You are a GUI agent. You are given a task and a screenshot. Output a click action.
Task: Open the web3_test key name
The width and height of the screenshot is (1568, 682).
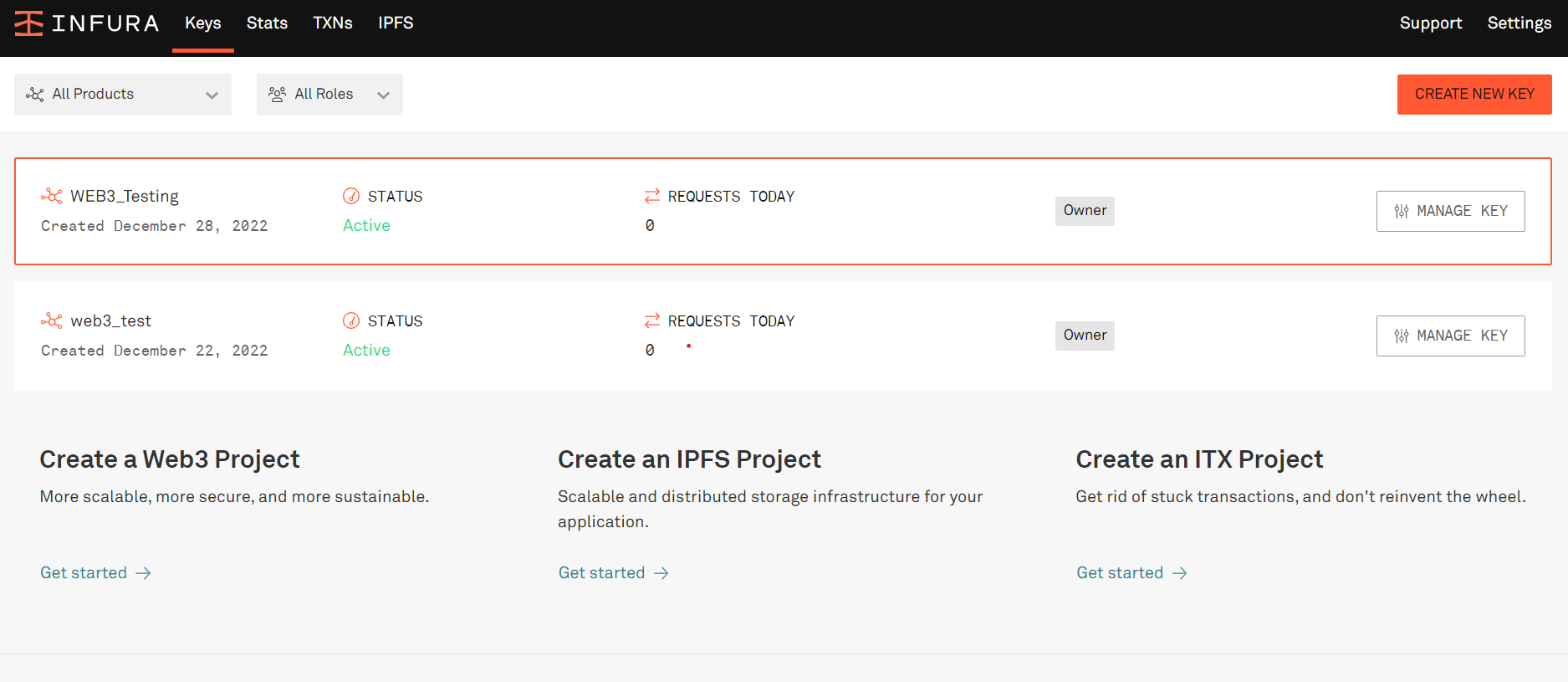coord(111,320)
